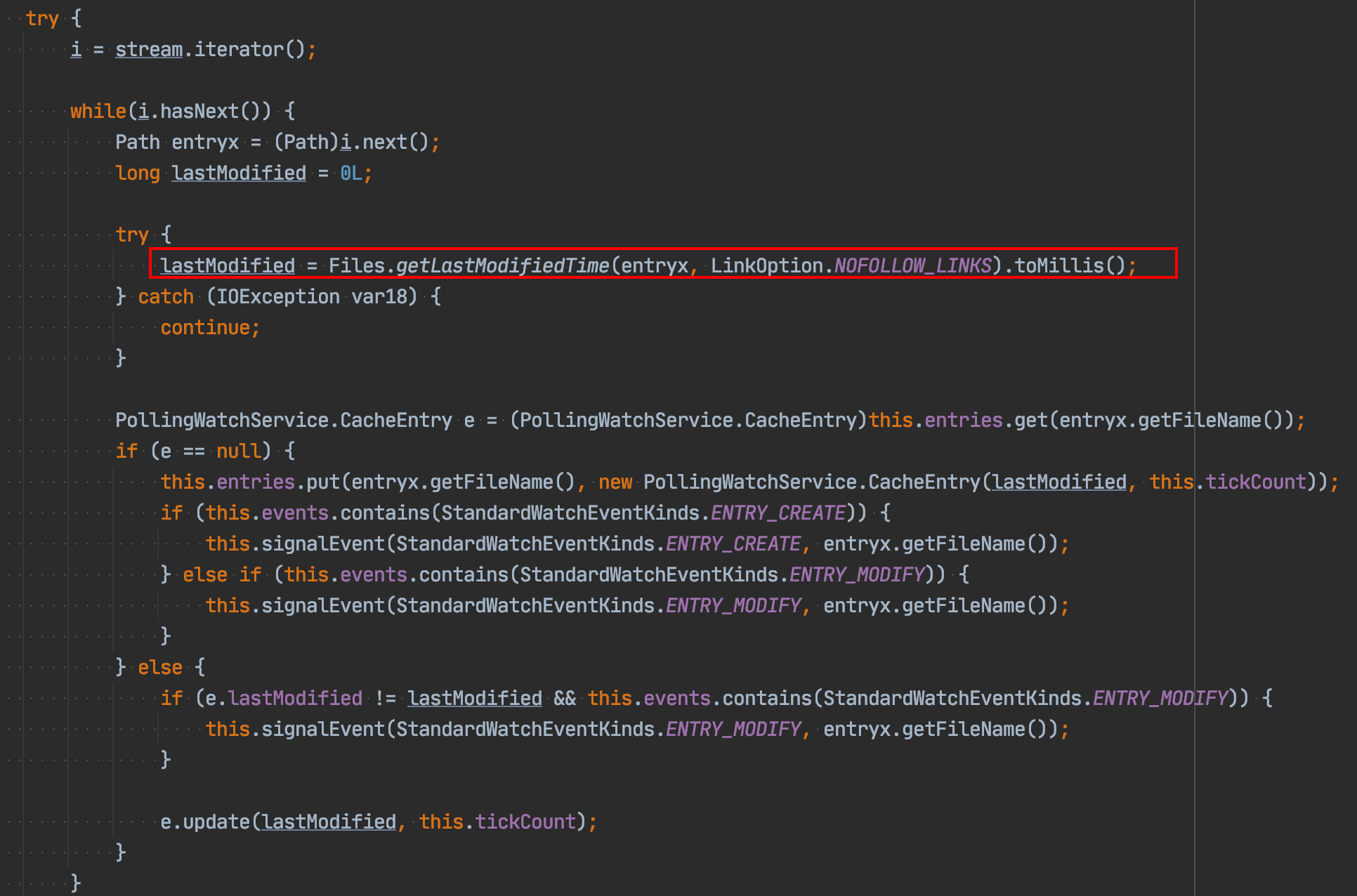Click the stream variable in iterator call
The height and width of the screenshot is (896, 1357).
click(149, 49)
